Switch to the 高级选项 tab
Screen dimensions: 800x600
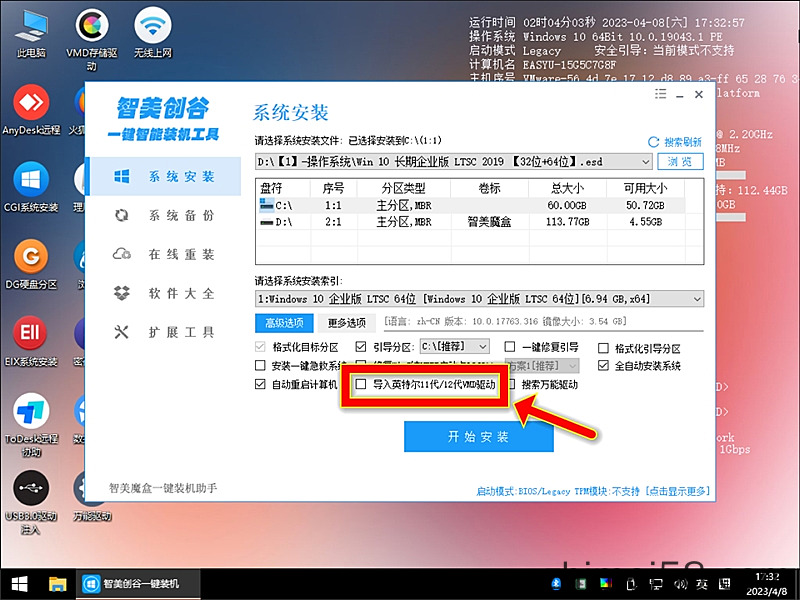pyautogui.click(x=284, y=323)
